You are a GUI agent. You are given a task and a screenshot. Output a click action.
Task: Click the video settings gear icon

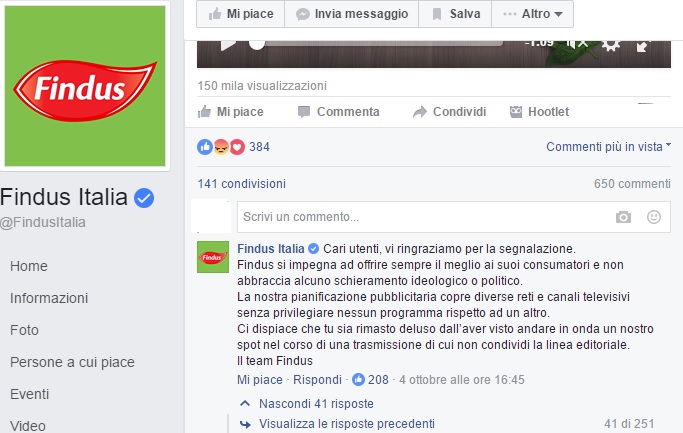tap(611, 45)
